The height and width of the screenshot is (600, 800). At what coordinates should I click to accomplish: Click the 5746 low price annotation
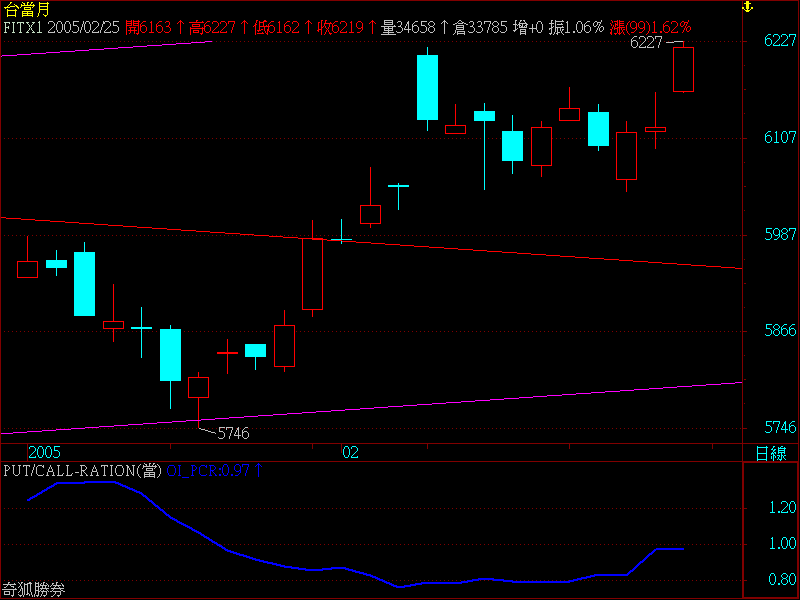click(233, 433)
